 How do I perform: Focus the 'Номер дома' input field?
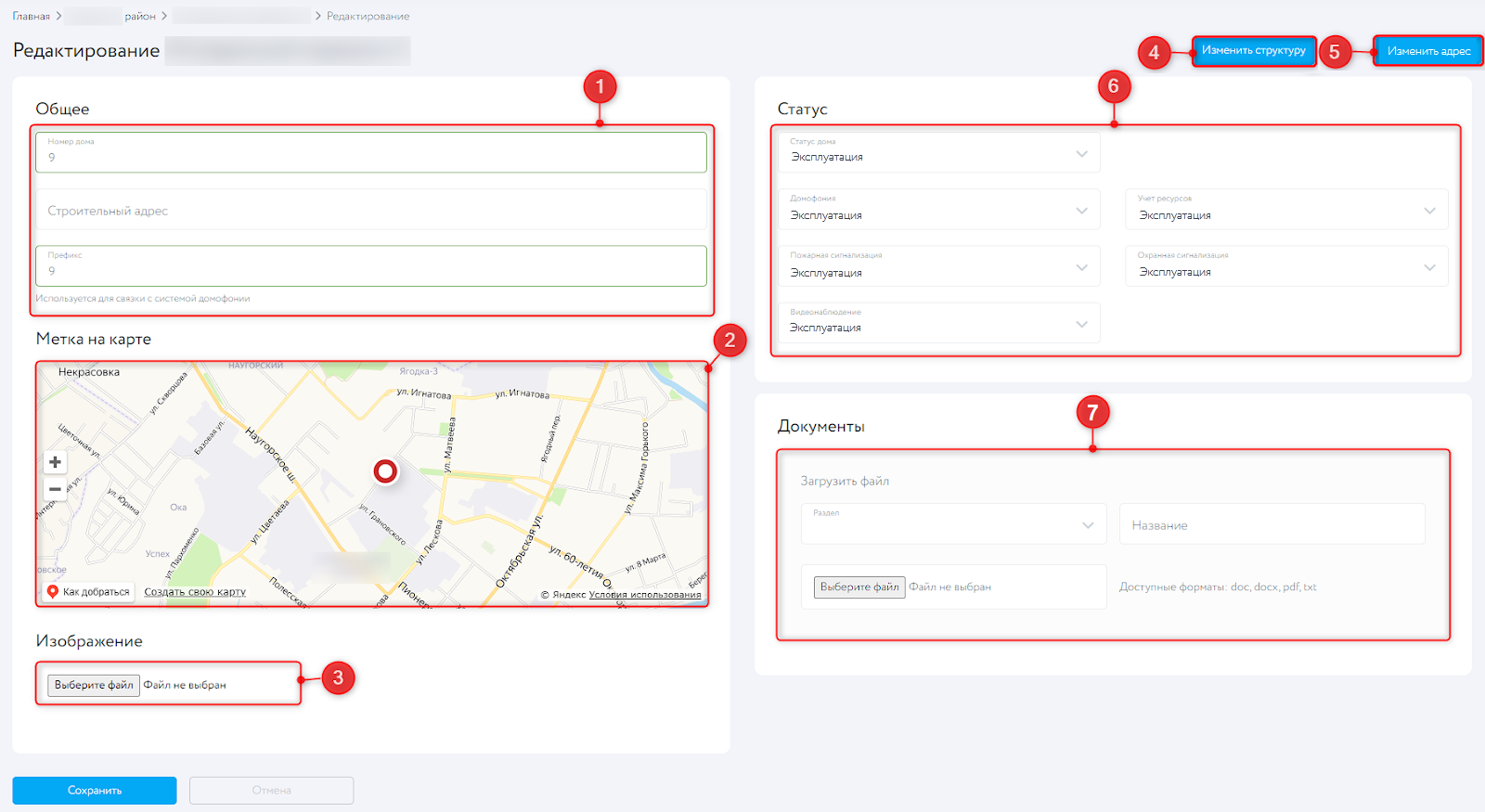coord(371,152)
